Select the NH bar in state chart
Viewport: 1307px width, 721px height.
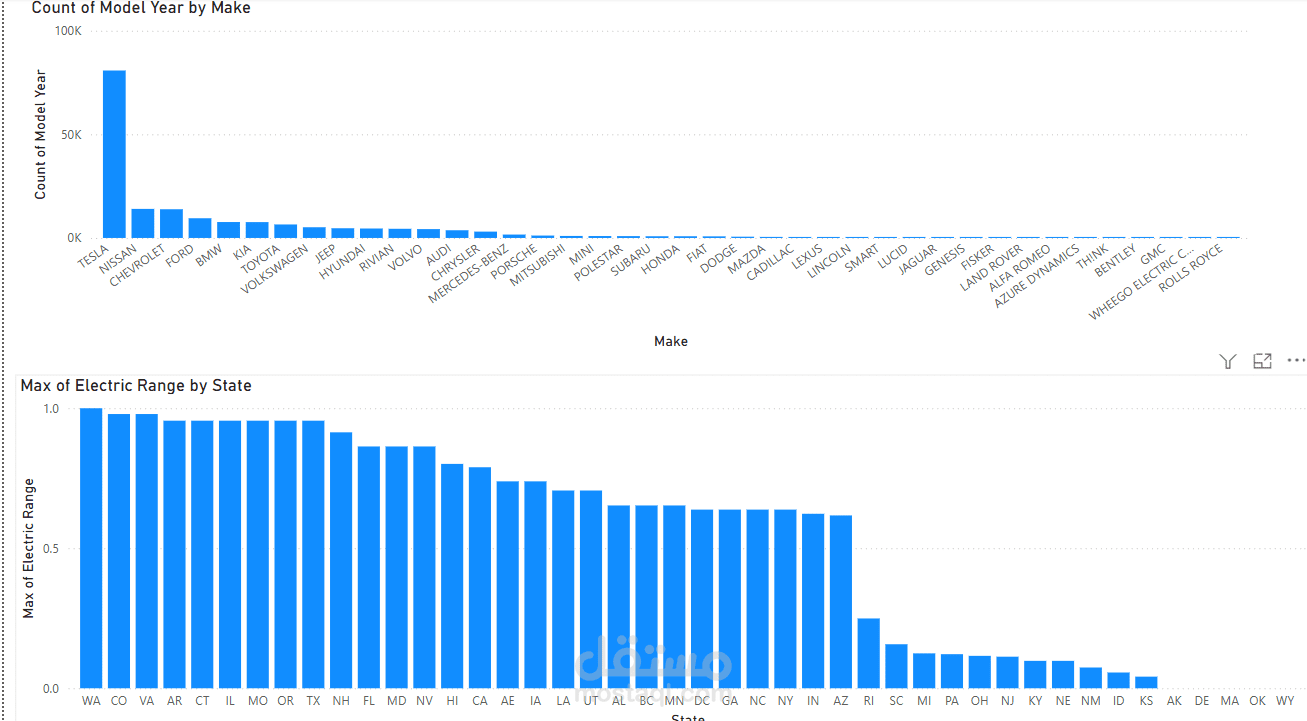(x=341, y=561)
